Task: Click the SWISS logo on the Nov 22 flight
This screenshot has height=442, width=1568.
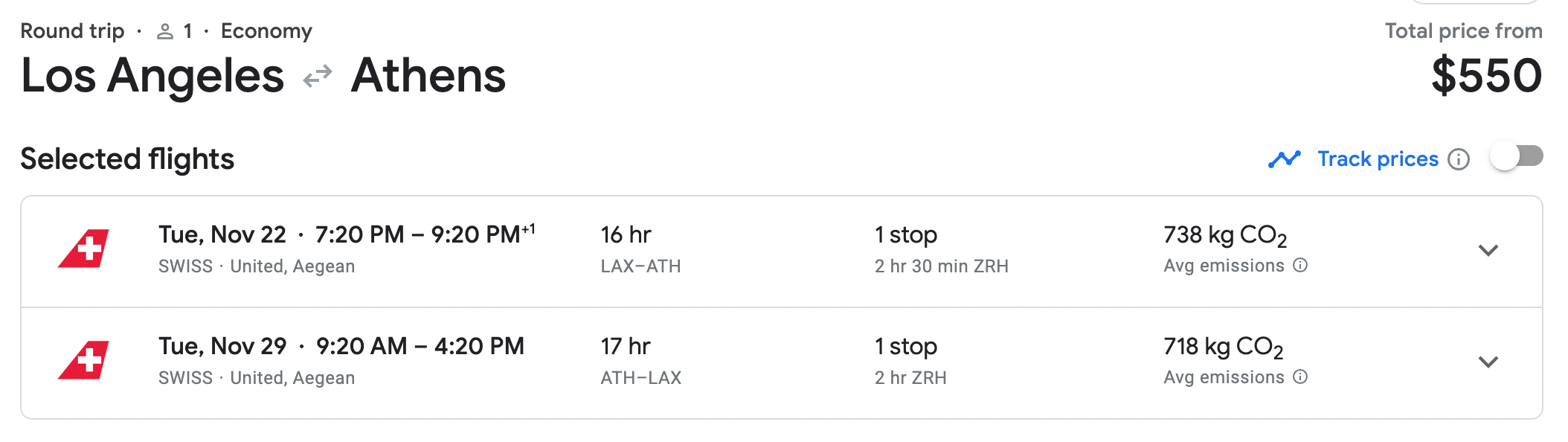Action: 83,249
